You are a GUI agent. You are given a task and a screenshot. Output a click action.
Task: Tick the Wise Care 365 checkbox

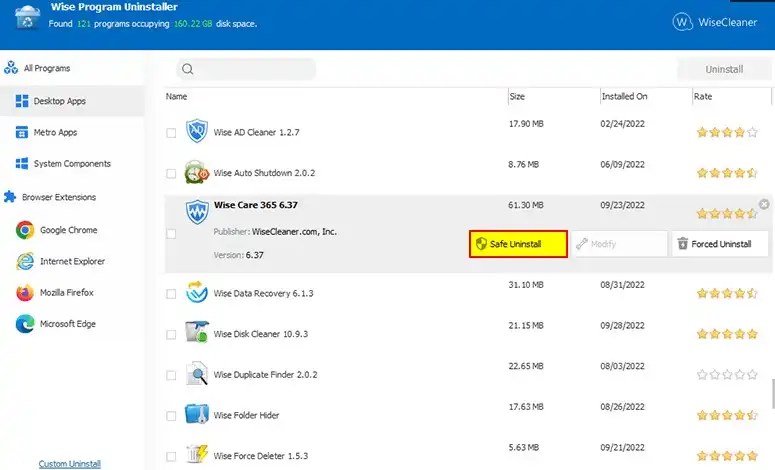coord(171,234)
